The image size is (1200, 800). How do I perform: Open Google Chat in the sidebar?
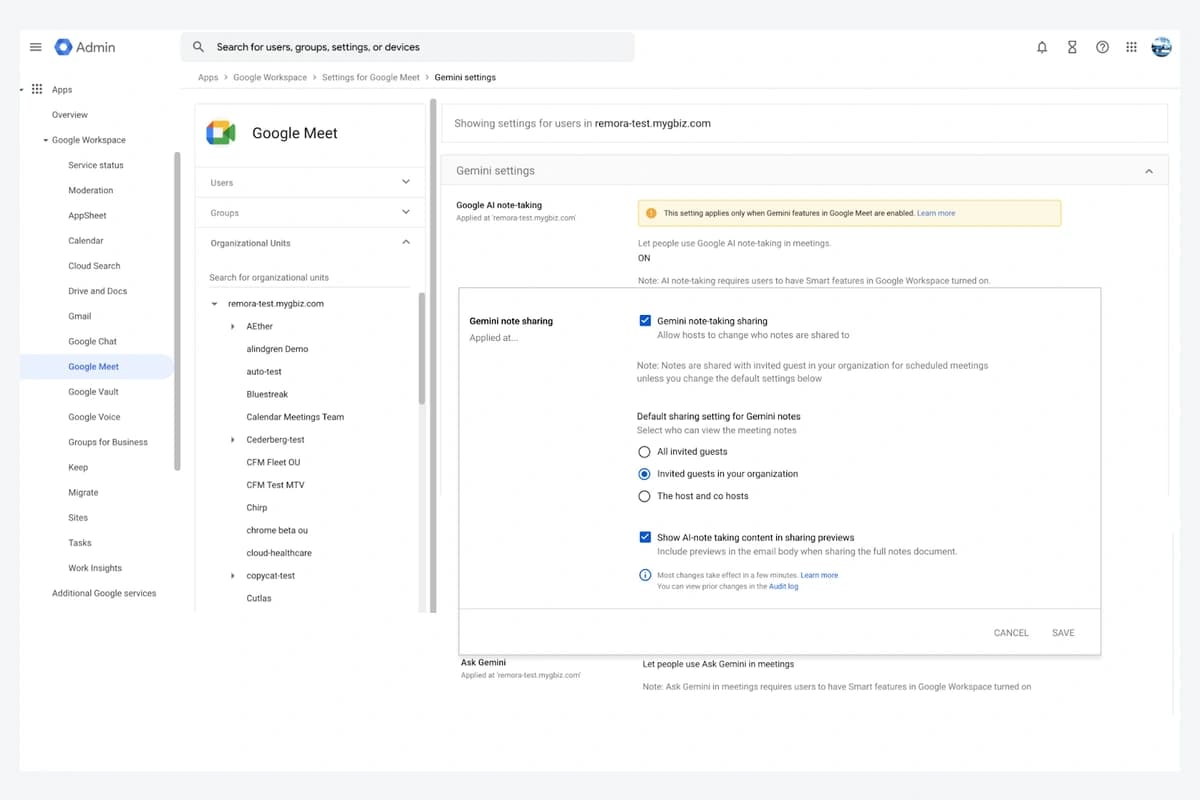(x=92, y=342)
